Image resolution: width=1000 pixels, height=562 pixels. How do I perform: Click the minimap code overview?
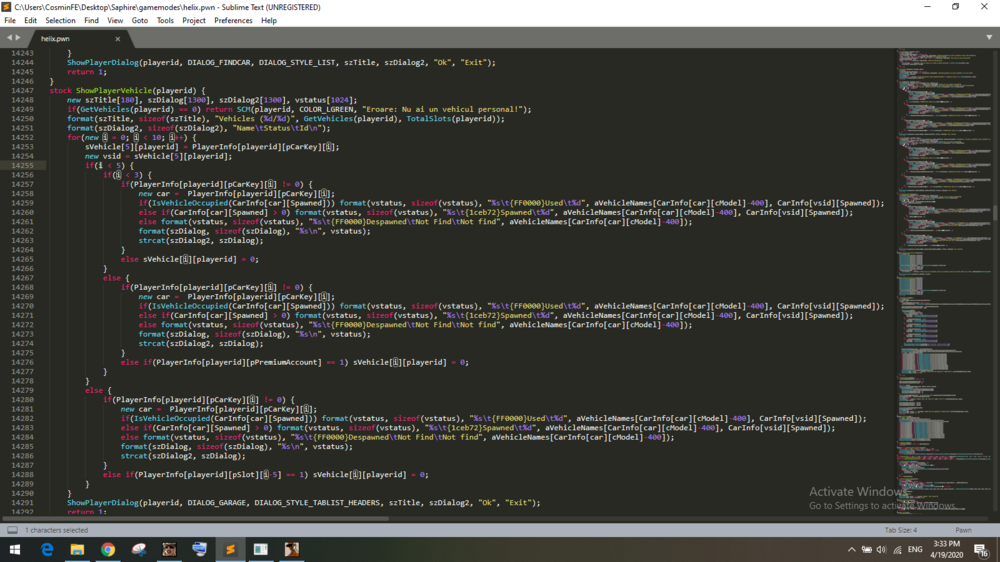943,281
